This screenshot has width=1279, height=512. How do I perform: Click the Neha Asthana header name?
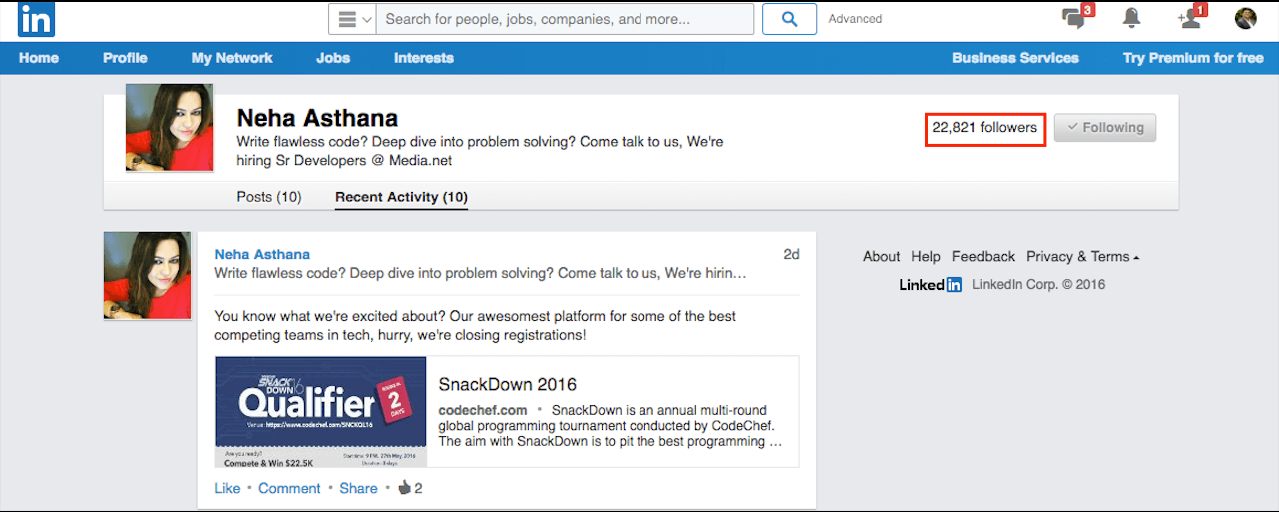[x=317, y=118]
